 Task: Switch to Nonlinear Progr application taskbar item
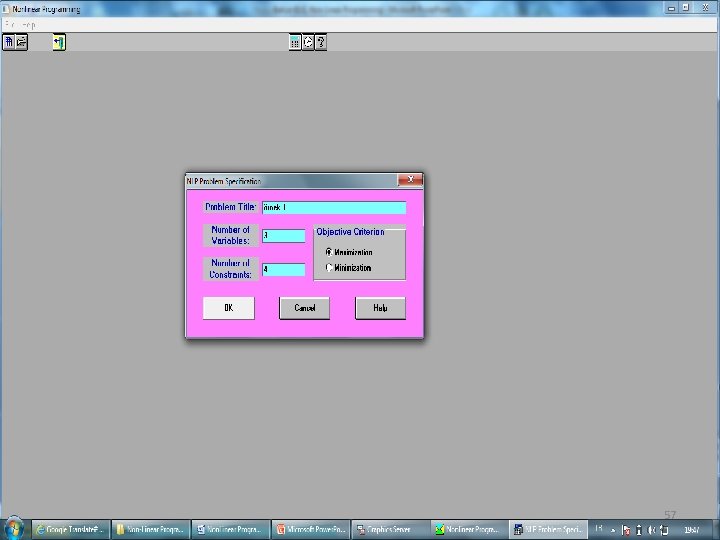(469, 529)
